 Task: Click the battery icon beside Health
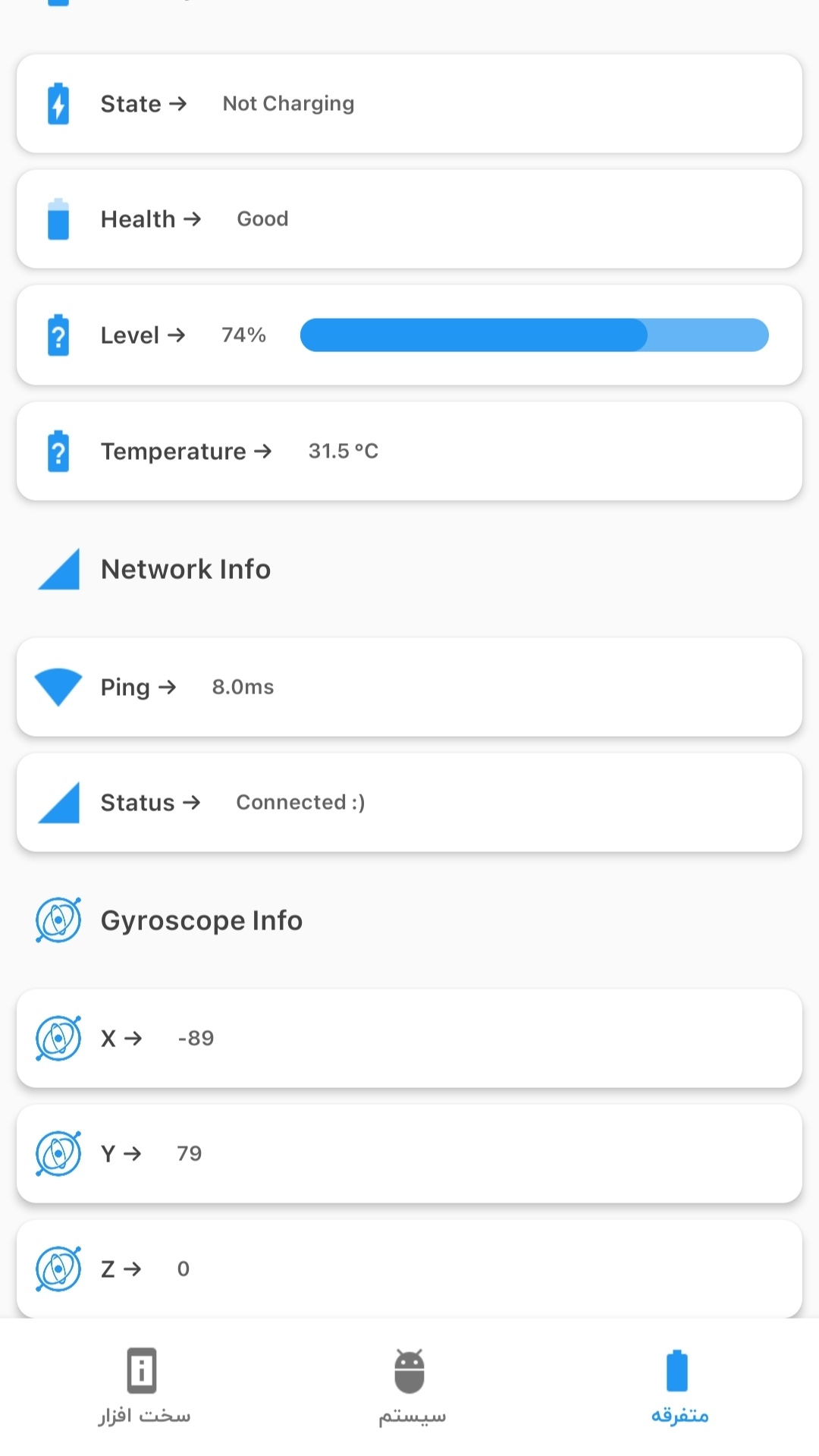58,219
